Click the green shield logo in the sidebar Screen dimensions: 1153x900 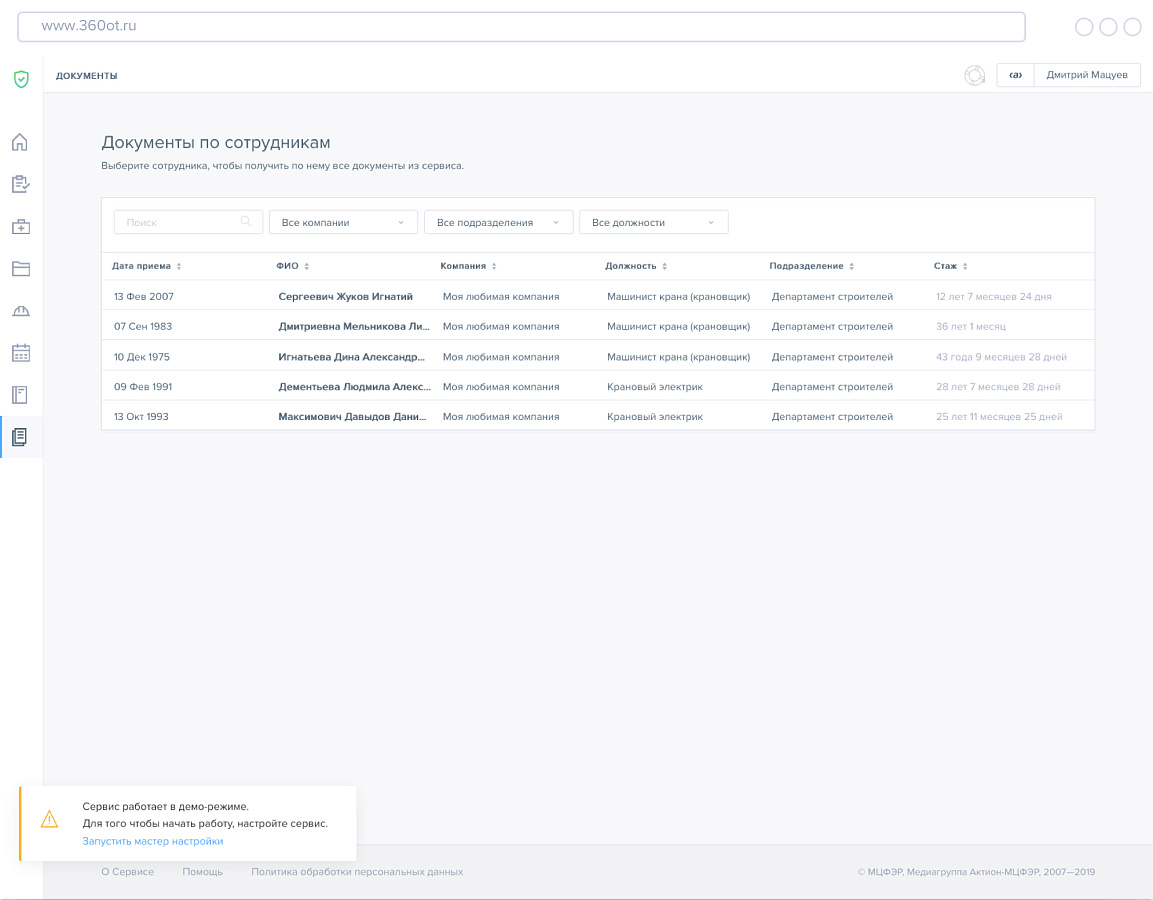(x=21, y=79)
